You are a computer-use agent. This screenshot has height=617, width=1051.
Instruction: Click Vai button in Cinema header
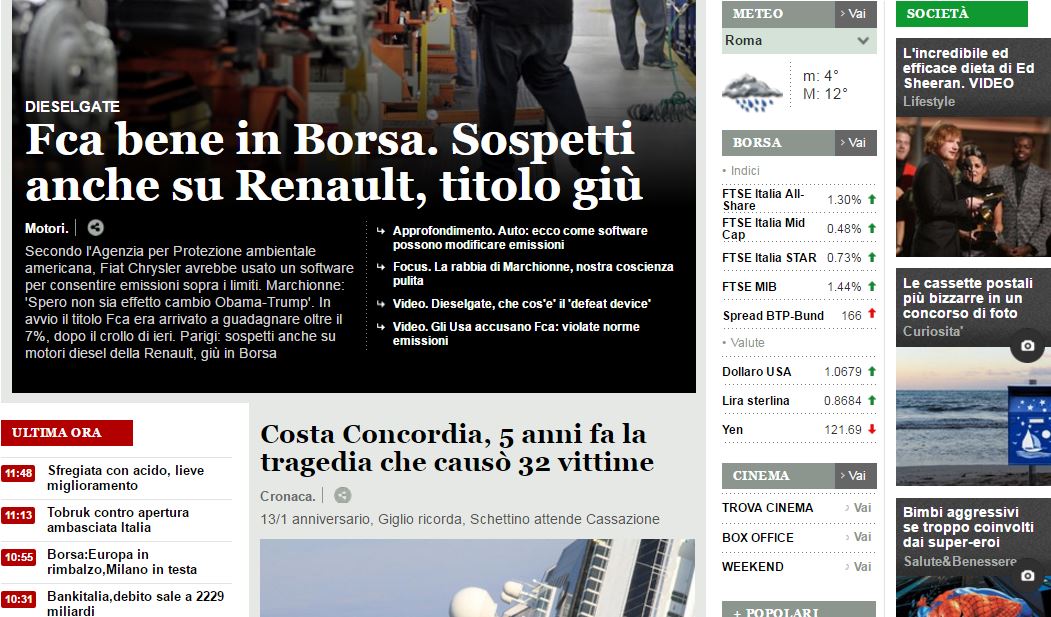(x=855, y=476)
